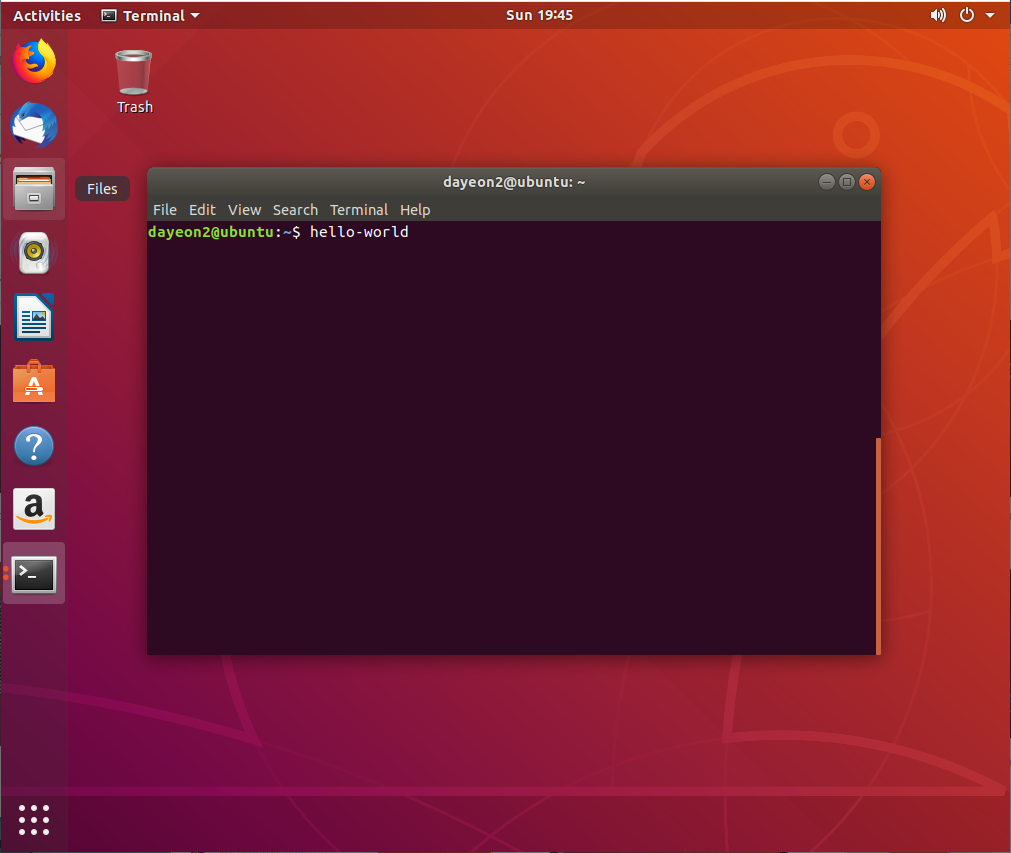Click the hello-world command text
The image size is (1011, 853).
(x=358, y=231)
